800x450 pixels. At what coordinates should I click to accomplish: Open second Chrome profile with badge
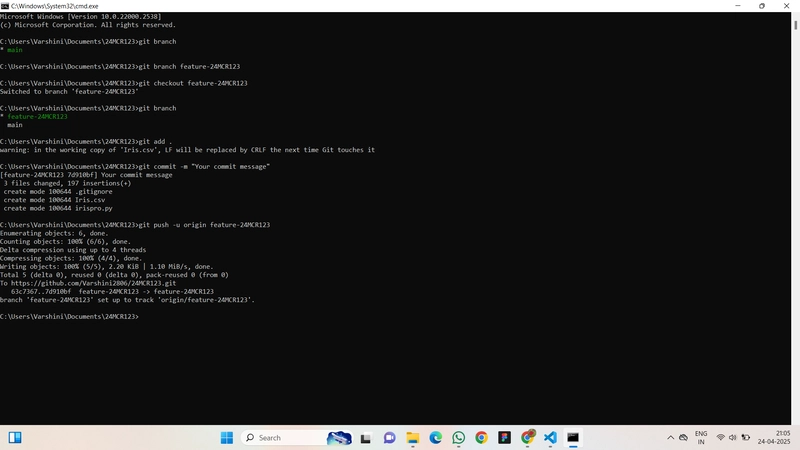coord(528,437)
